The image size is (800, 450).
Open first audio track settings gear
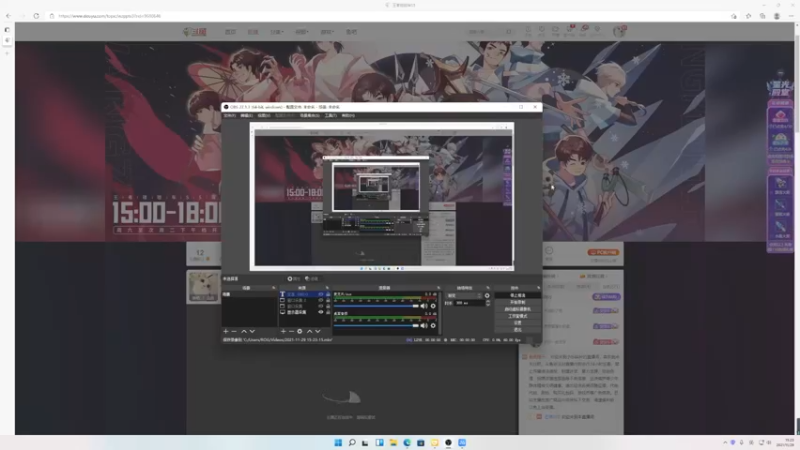433,306
